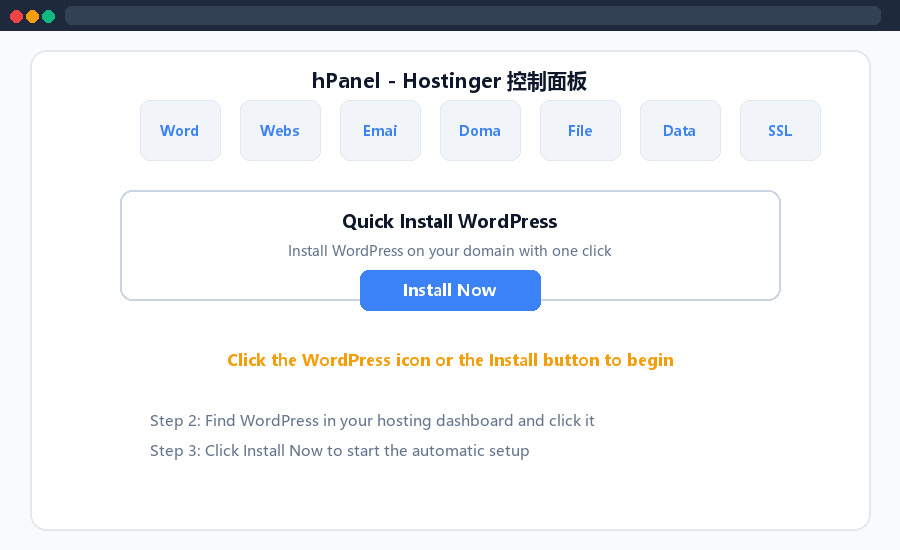Open the File tile
900x550 pixels.
[580, 130]
